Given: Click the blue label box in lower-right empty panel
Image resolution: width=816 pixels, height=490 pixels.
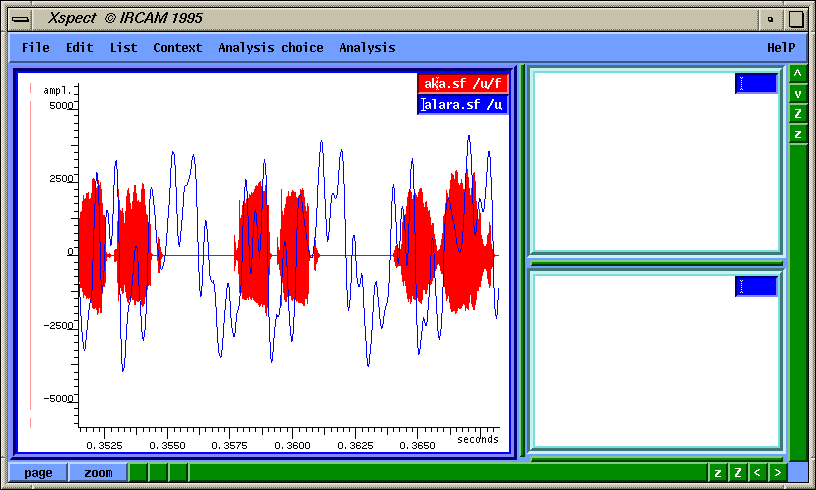Looking at the screenshot, I should [756, 287].
